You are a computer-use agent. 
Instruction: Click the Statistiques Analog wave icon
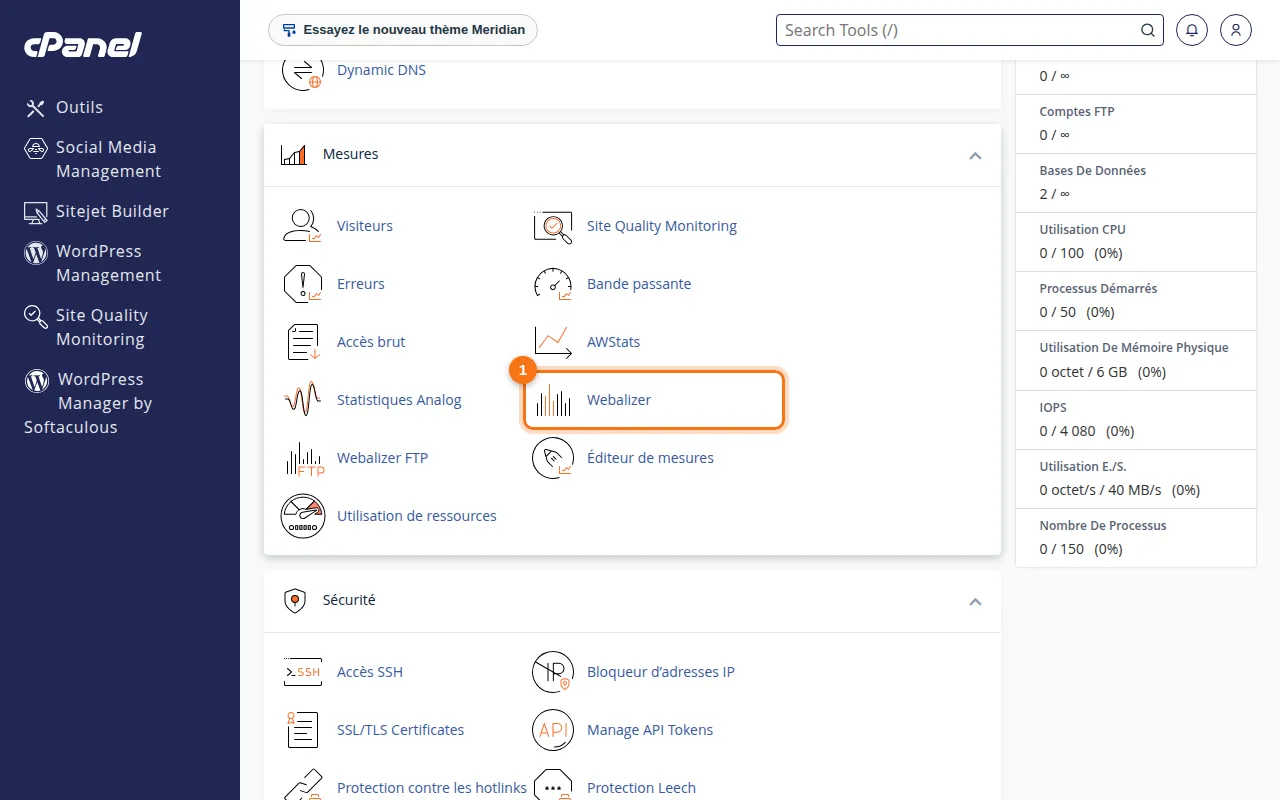pyautogui.click(x=302, y=400)
